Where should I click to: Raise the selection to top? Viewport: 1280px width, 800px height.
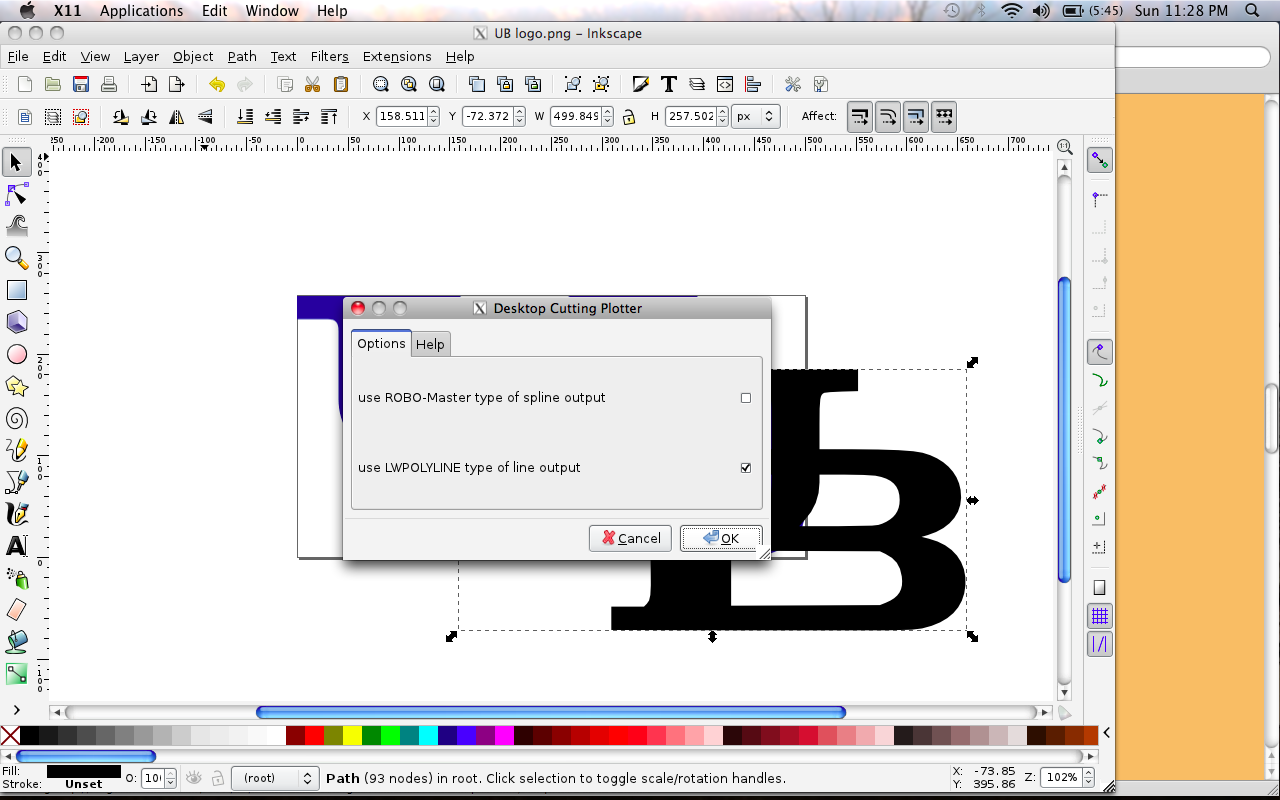point(329,117)
